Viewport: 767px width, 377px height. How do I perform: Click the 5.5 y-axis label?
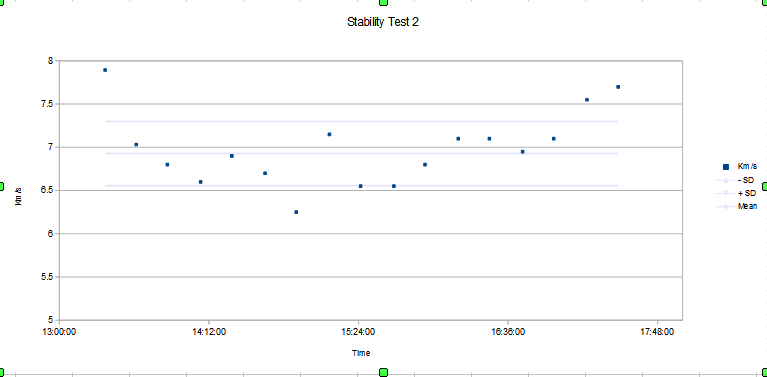(x=47, y=277)
